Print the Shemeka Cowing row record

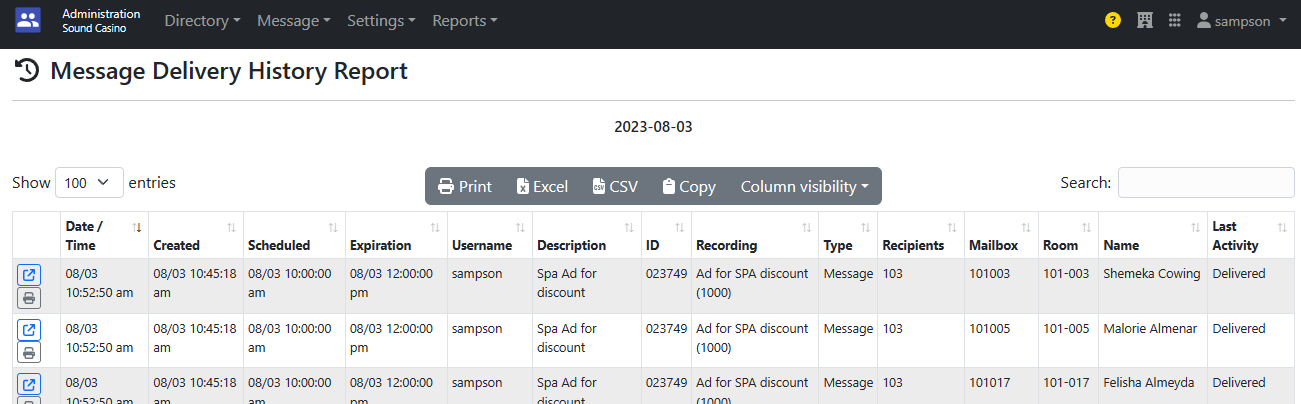29,297
